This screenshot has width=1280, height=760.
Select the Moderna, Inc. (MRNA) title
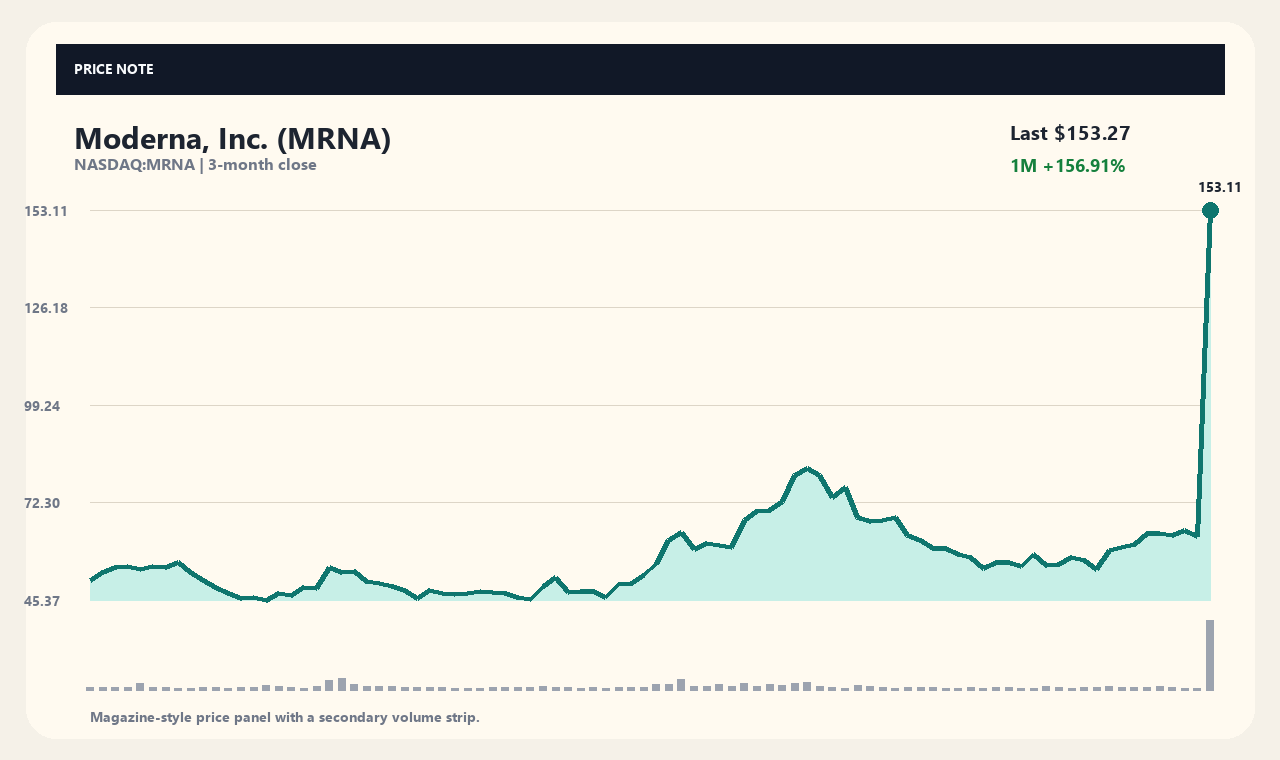coord(232,139)
